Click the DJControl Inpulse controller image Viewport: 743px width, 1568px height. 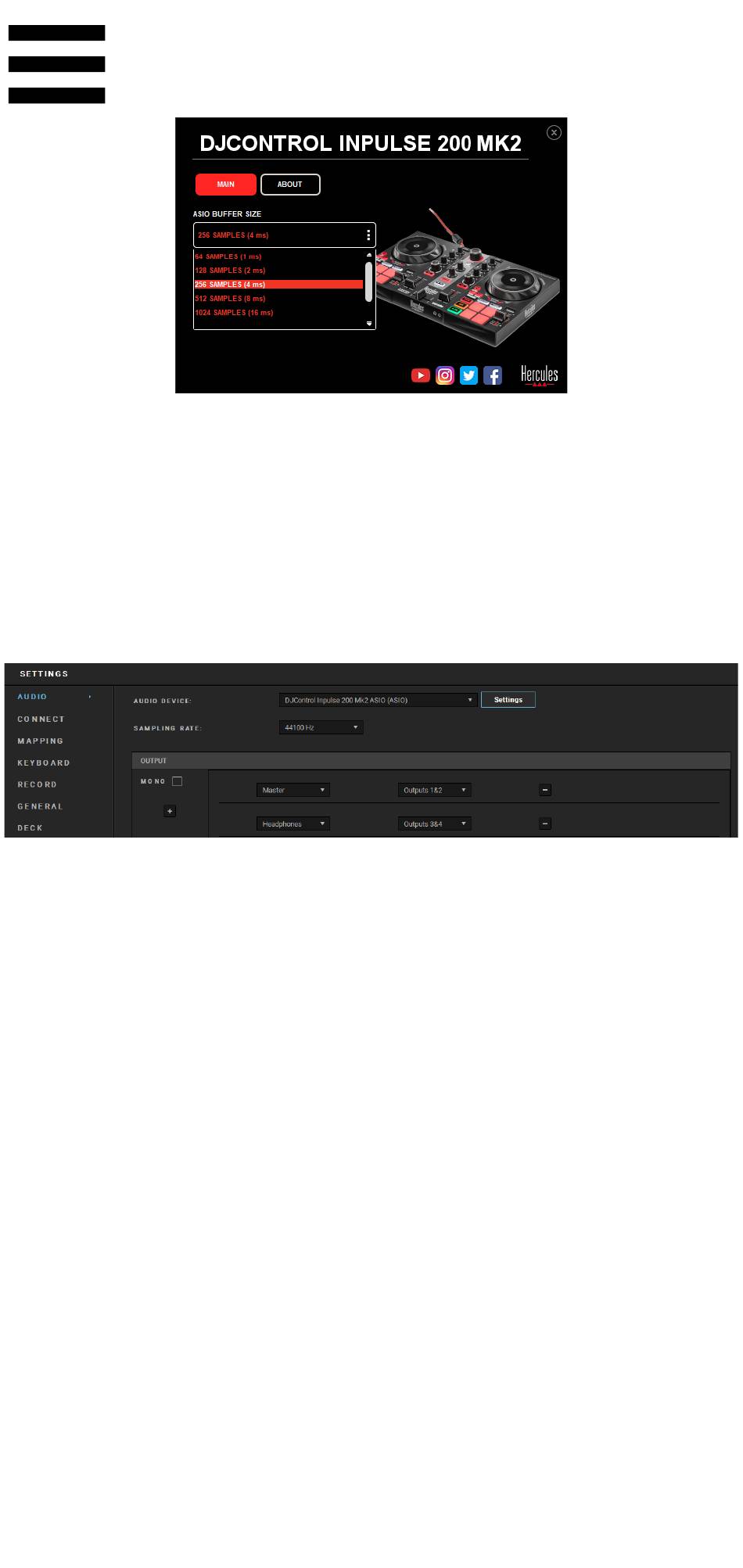pyautogui.click(x=468, y=278)
